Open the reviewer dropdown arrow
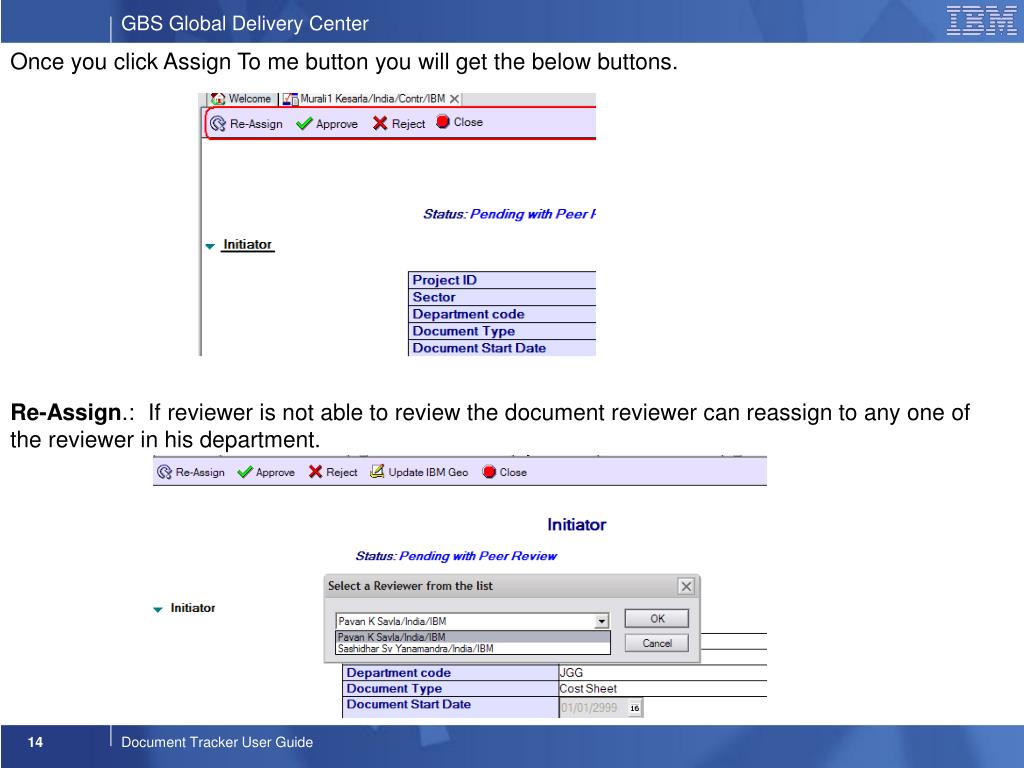 coord(601,621)
